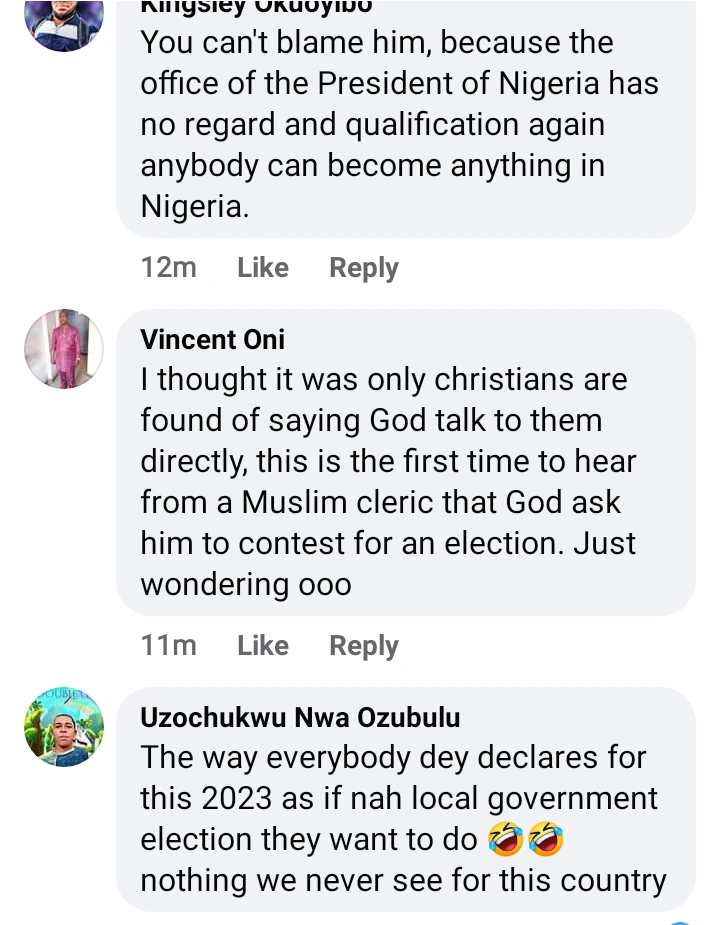The image size is (720, 925).
Task: Click the 11m timestamp
Action: point(168,646)
